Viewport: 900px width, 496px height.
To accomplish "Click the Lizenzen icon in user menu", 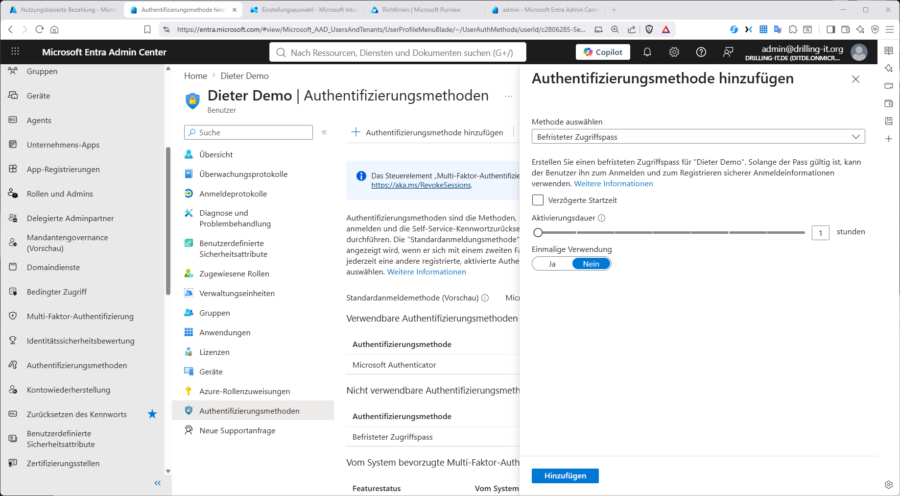I will pyautogui.click(x=188, y=352).
